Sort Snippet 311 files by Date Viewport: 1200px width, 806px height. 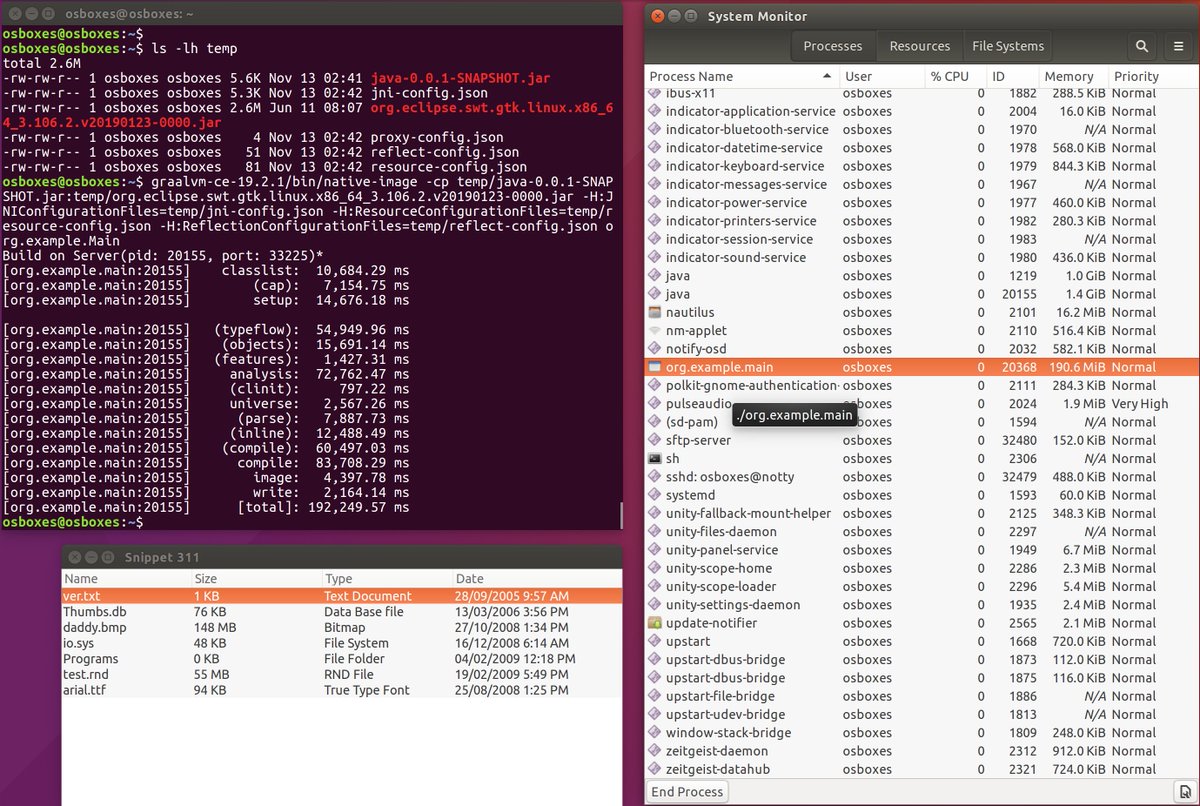click(x=536, y=579)
